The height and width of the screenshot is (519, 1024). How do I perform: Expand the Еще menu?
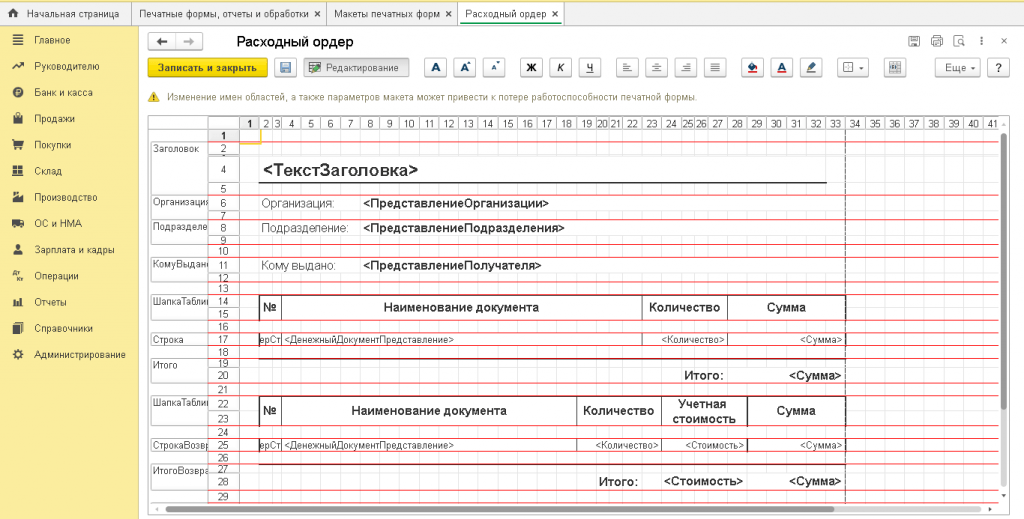[957, 68]
